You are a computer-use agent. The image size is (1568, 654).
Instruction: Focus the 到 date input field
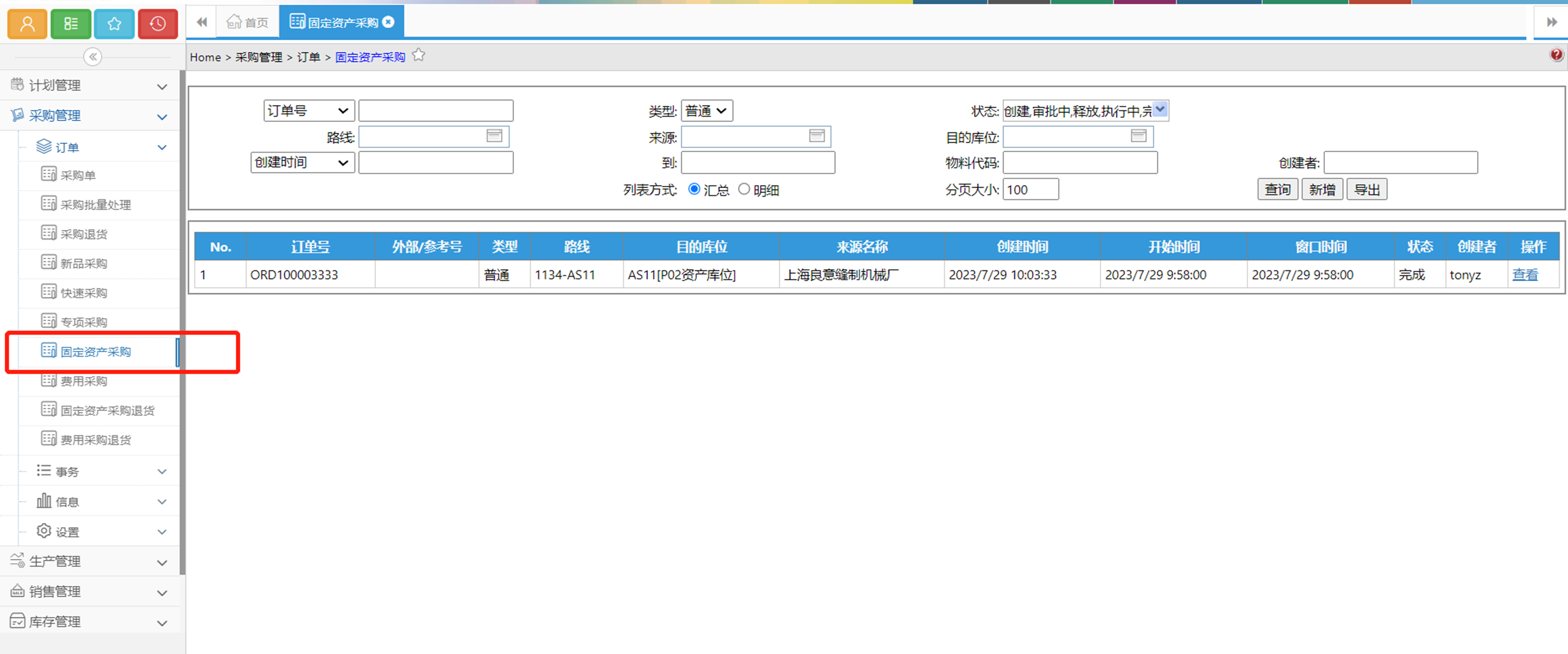(x=758, y=163)
